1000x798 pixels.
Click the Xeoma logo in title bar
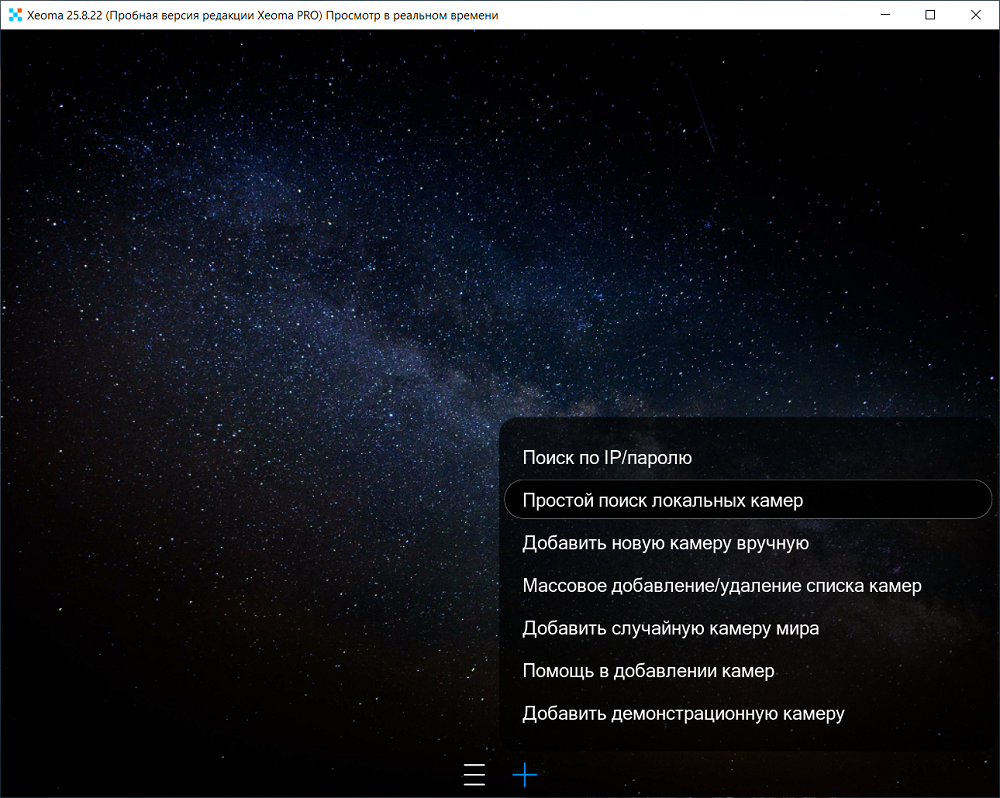click(x=14, y=15)
